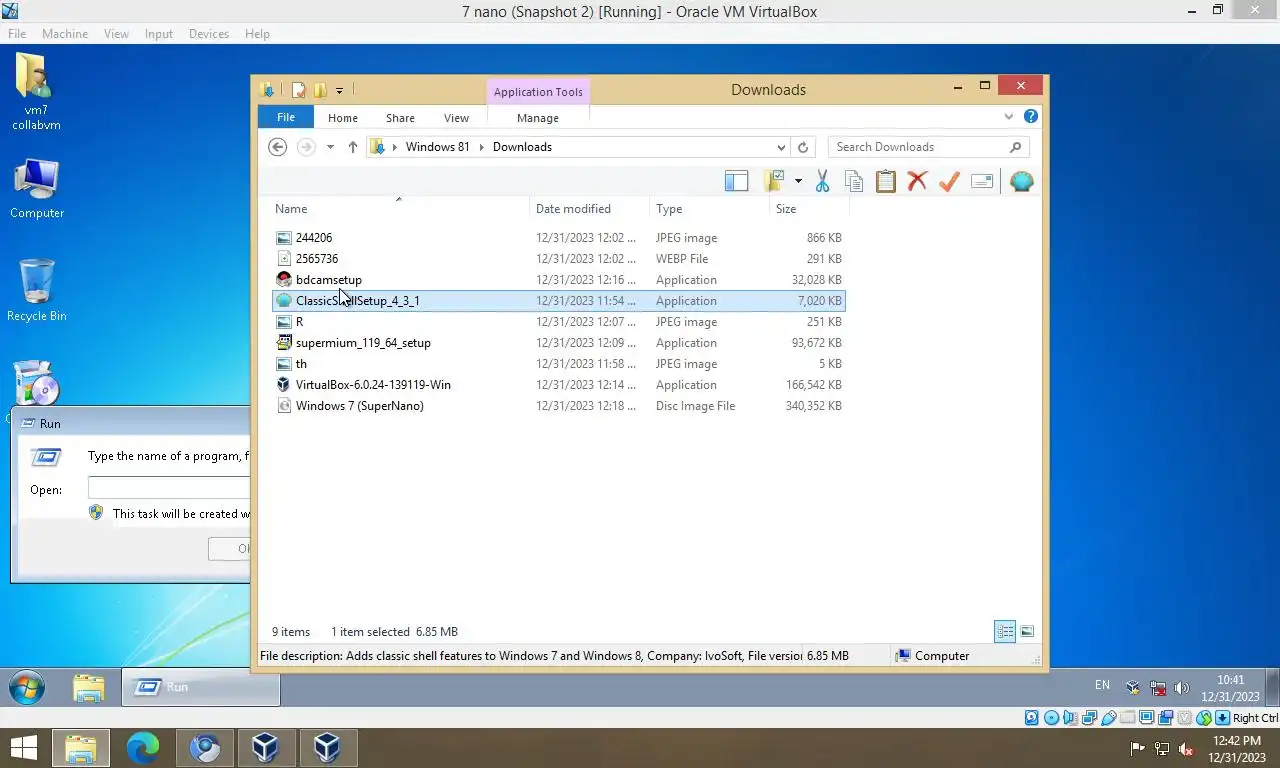Image resolution: width=1280 pixels, height=768 pixels.
Task: Click New folder icon in Quick Access Toolbar
Action: [320, 90]
